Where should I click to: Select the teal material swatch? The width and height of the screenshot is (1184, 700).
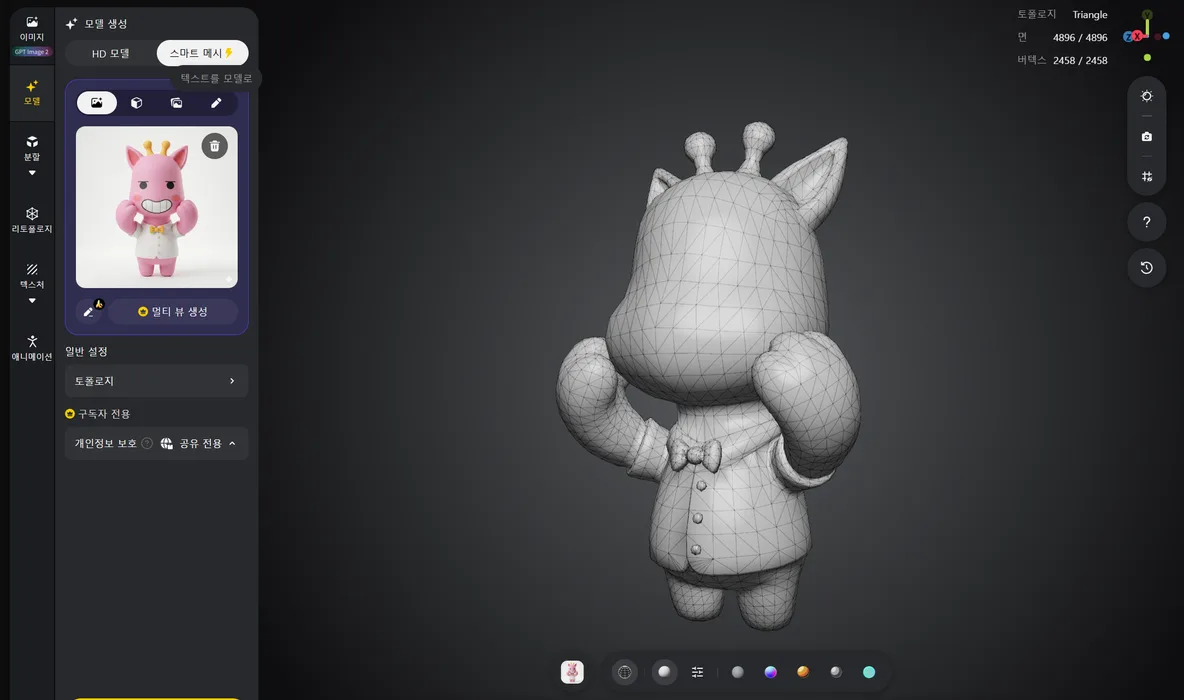click(x=869, y=672)
